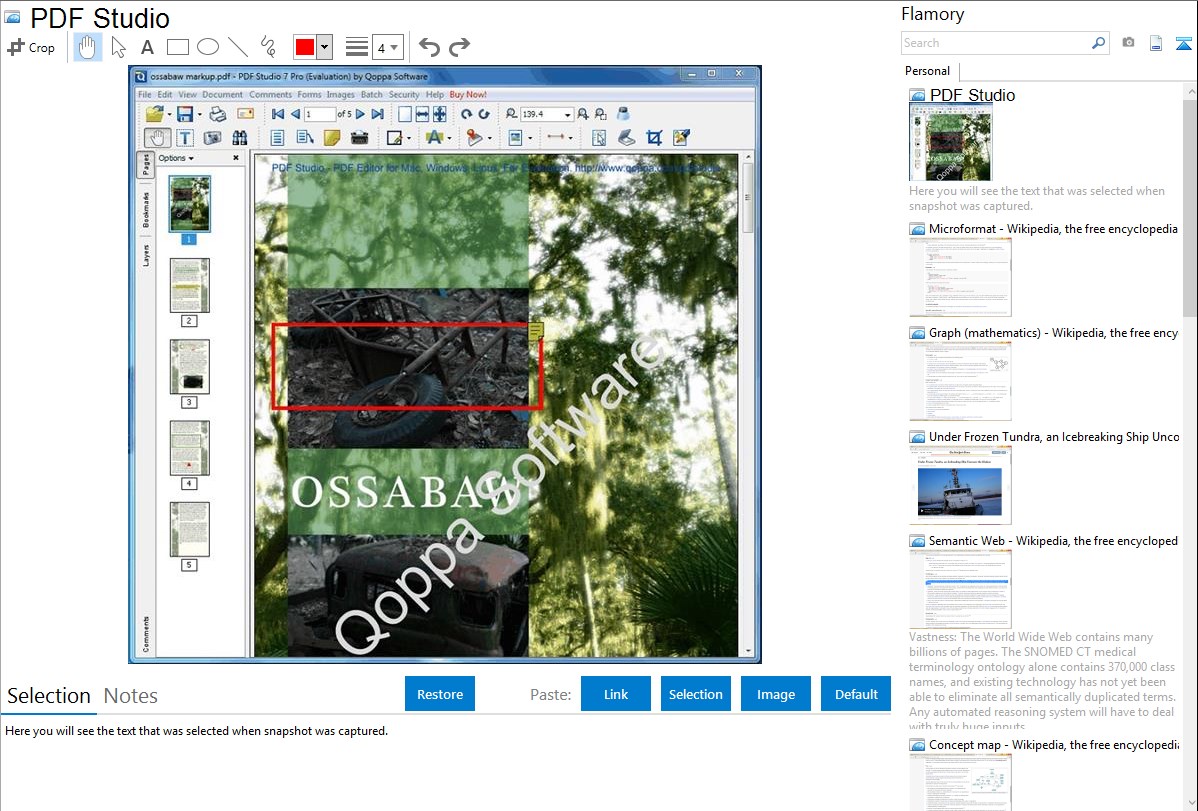This screenshot has height=811, width=1198.
Task: Click the last page arrow in PDF Studio snapshot
Action: coord(377,115)
